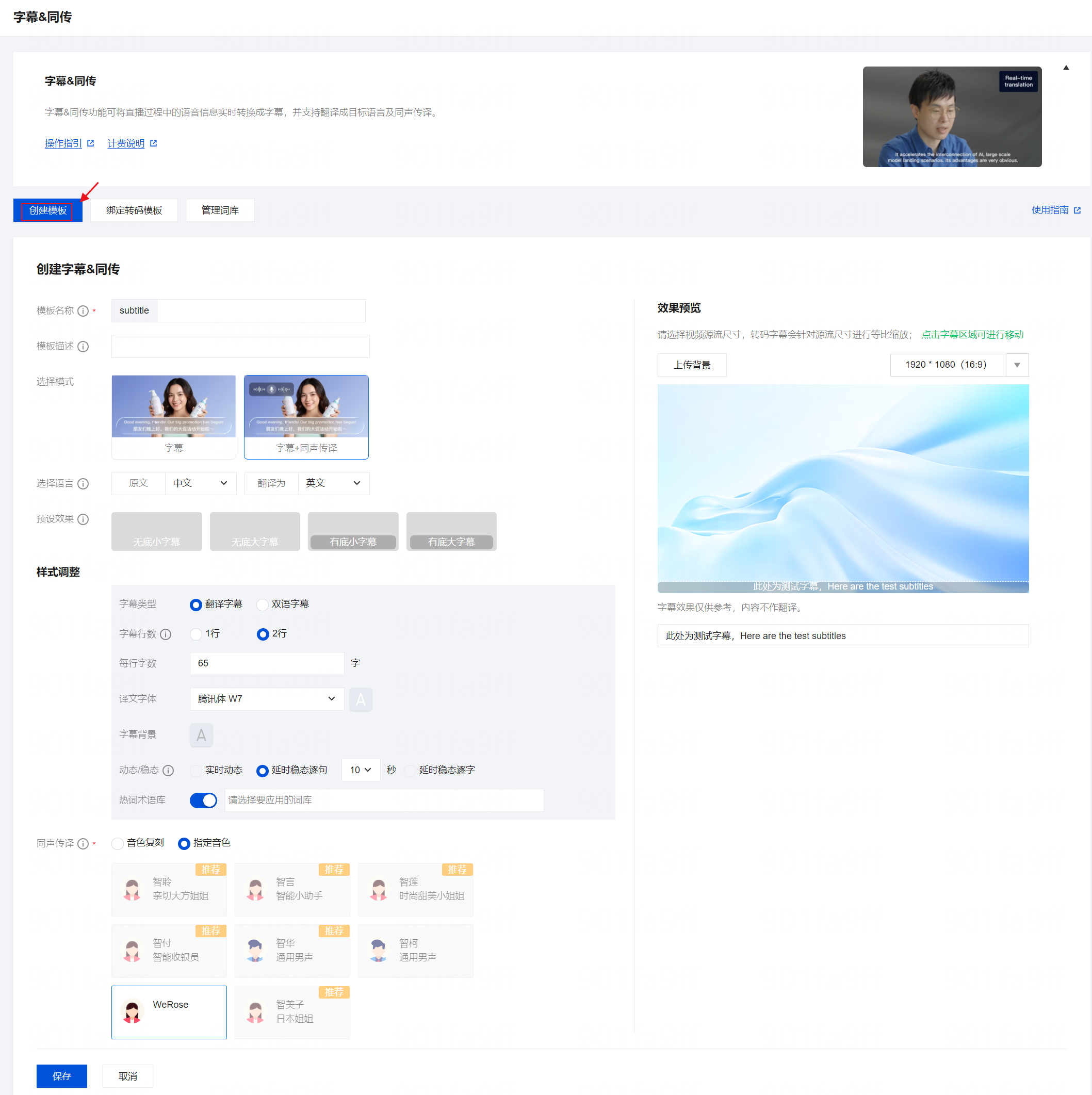The height and width of the screenshot is (1095, 1092).
Task: Select the 字幕 only mode thumbnail
Action: pos(173,417)
